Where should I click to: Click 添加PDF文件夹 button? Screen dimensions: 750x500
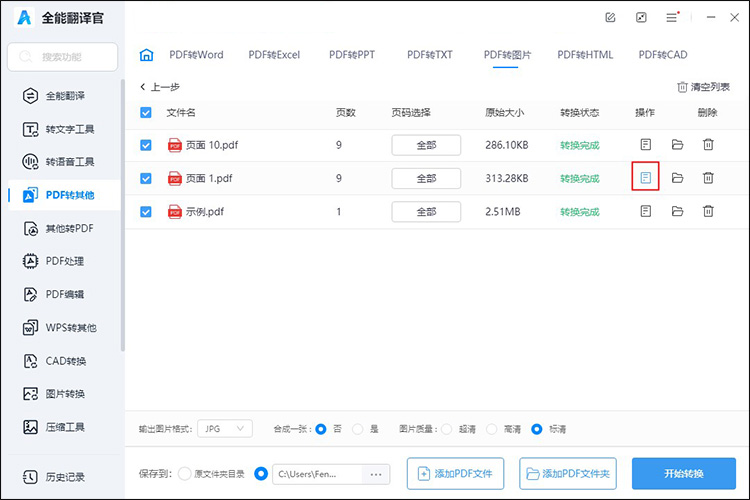[568, 474]
